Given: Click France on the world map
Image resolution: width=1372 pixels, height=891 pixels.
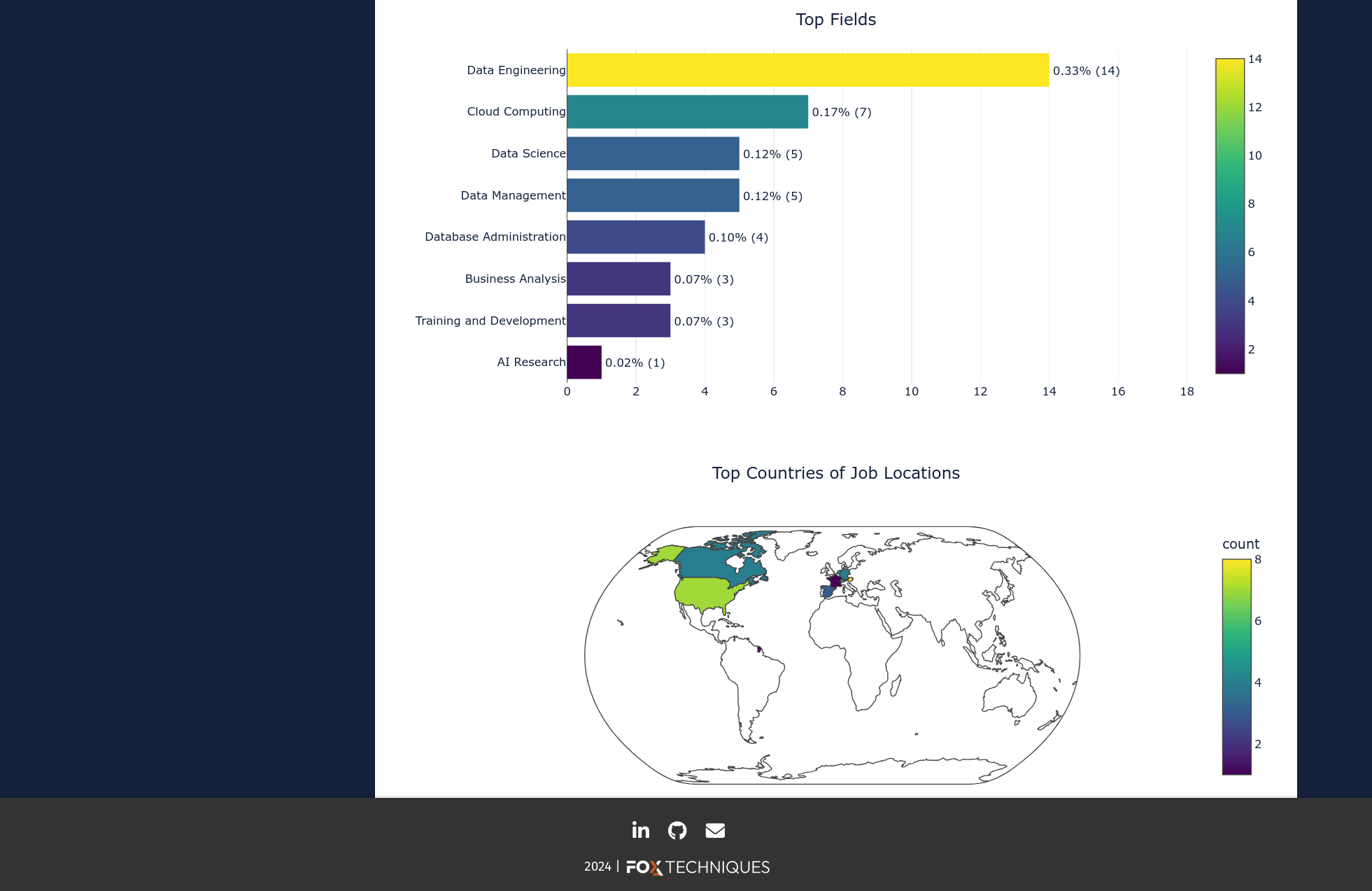Looking at the screenshot, I should [x=835, y=581].
